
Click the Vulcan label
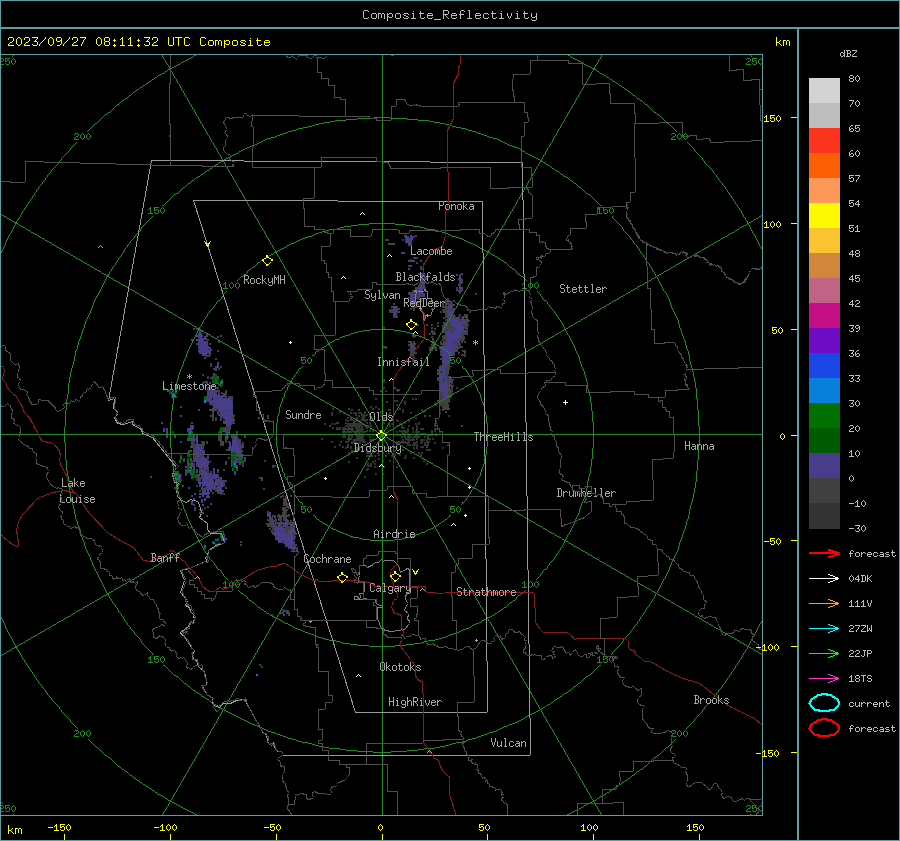click(508, 743)
